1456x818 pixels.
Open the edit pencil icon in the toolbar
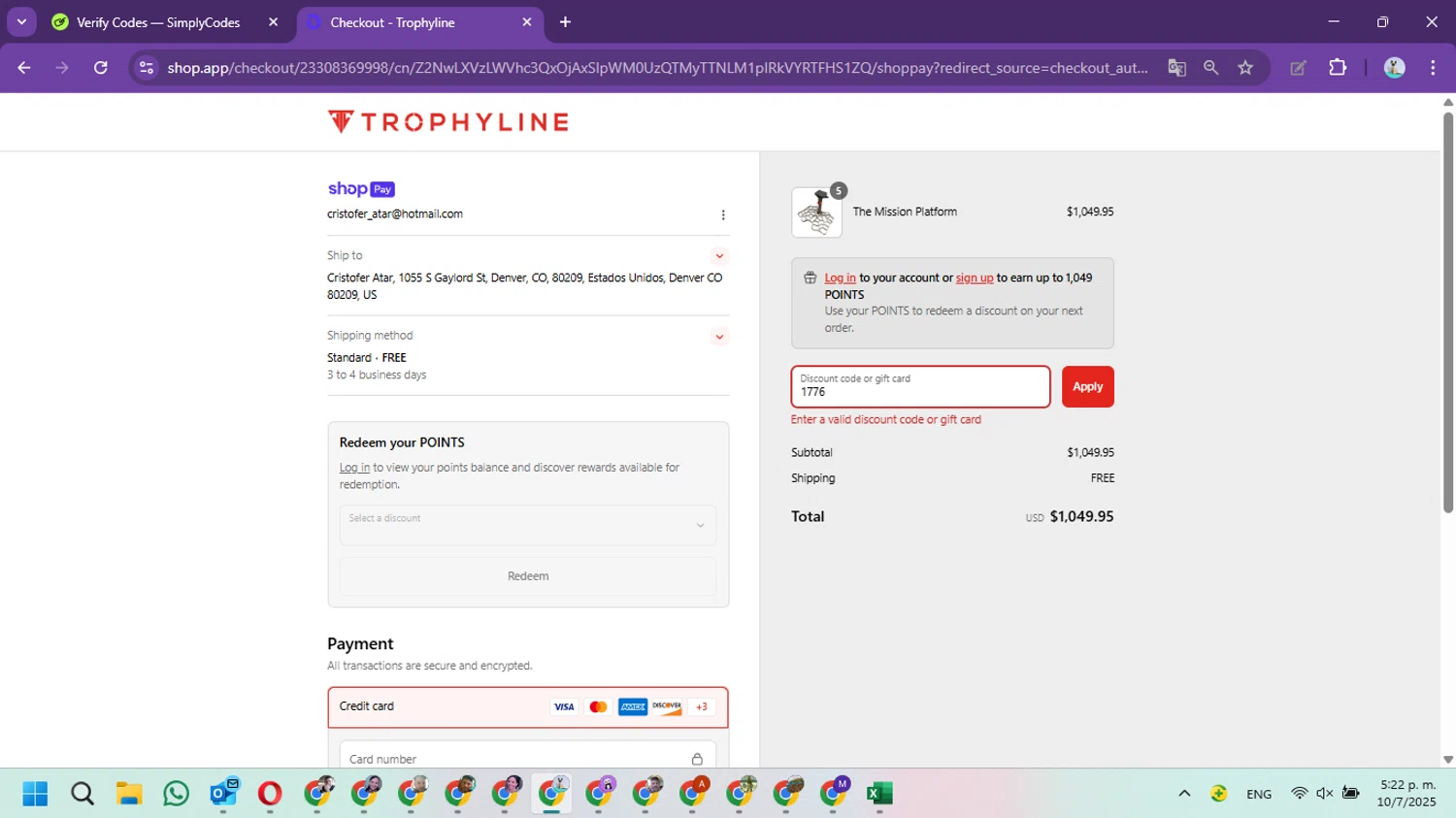pyautogui.click(x=1298, y=68)
